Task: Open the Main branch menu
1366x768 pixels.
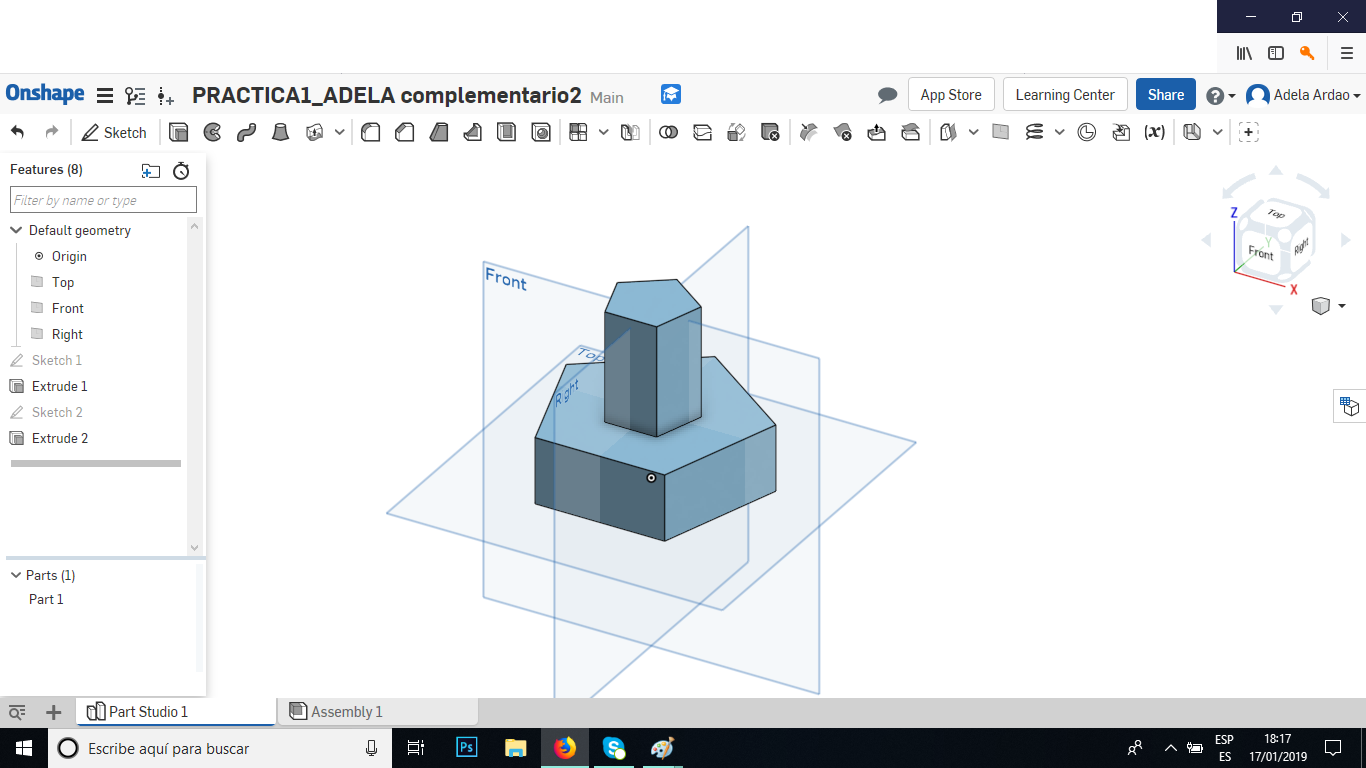Action: tap(606, 98)
